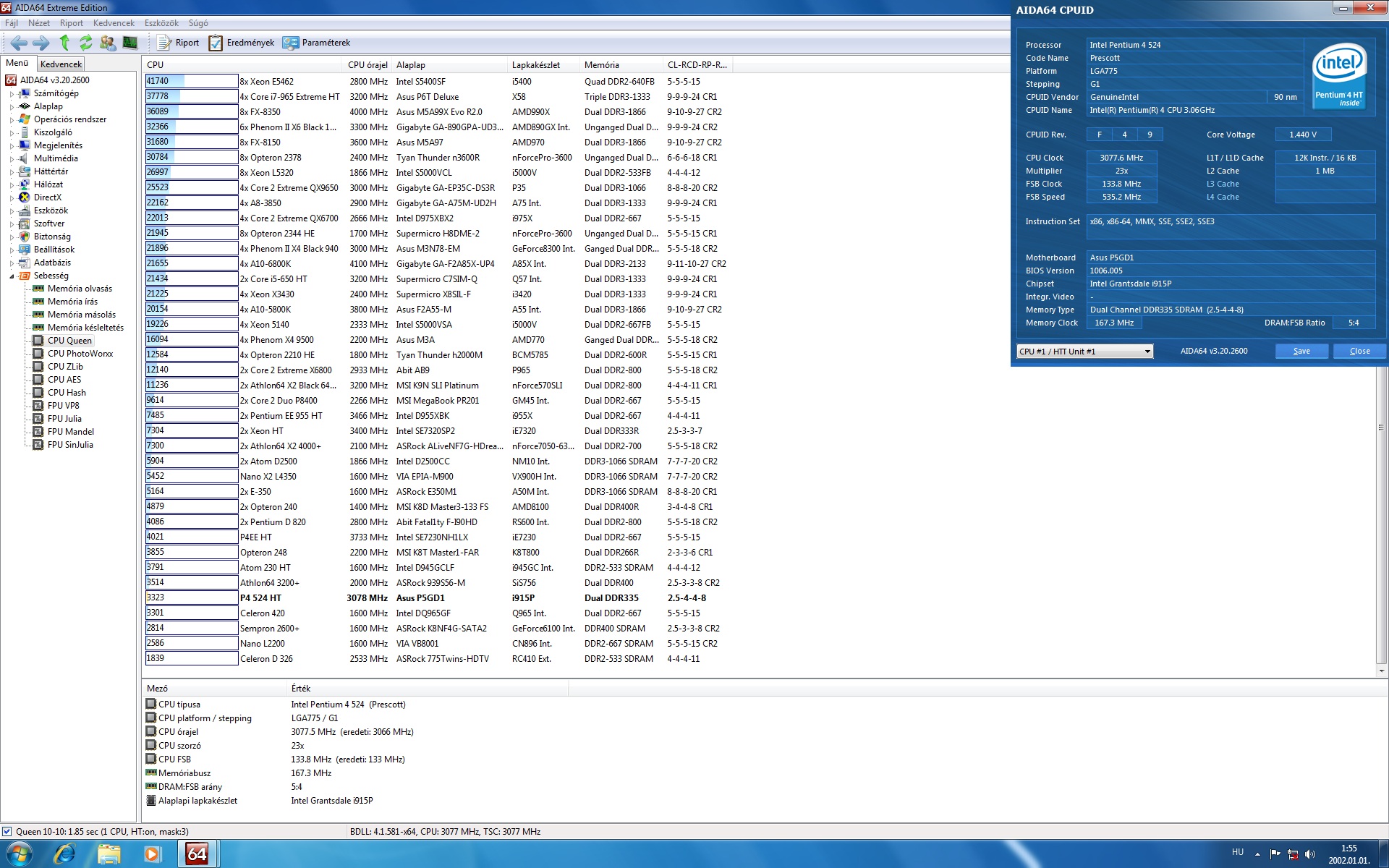Click the volume speaker tray icon

pyautogui.click(x=1310, y=854)
